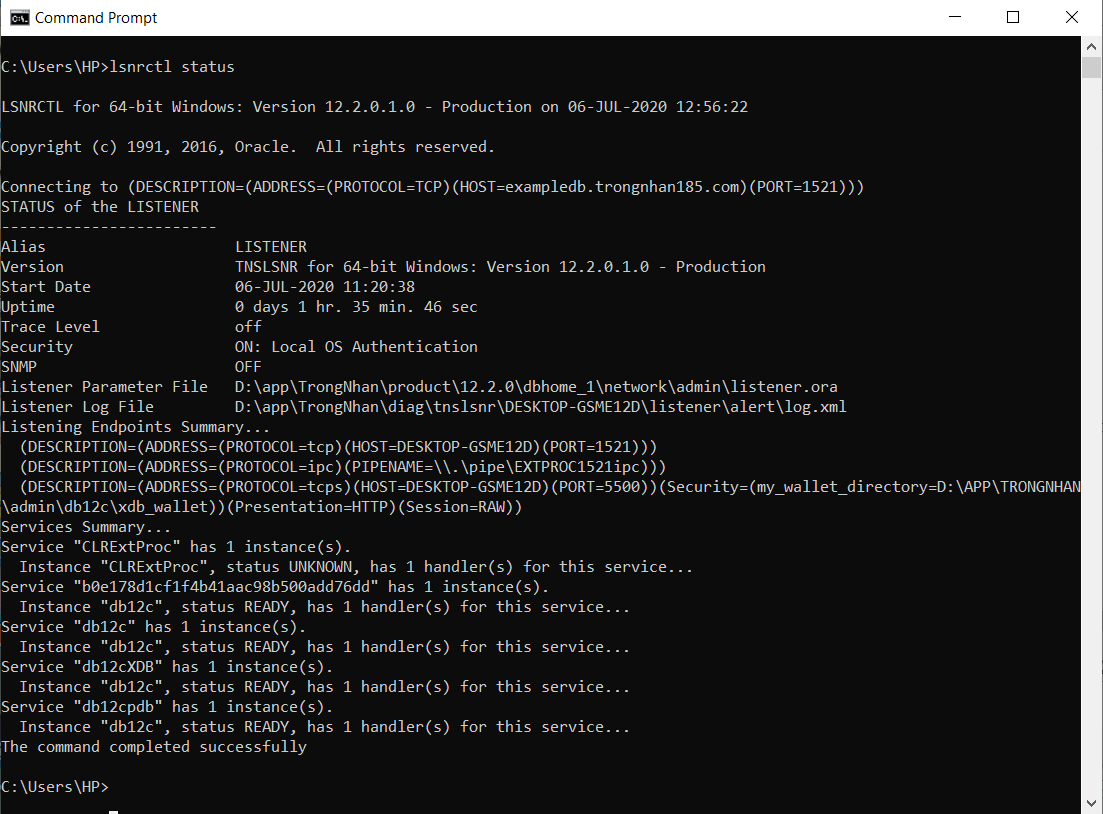1103x814 pixels.
Task: Click the scrollbar up arrow
Action: (1092, 46)
